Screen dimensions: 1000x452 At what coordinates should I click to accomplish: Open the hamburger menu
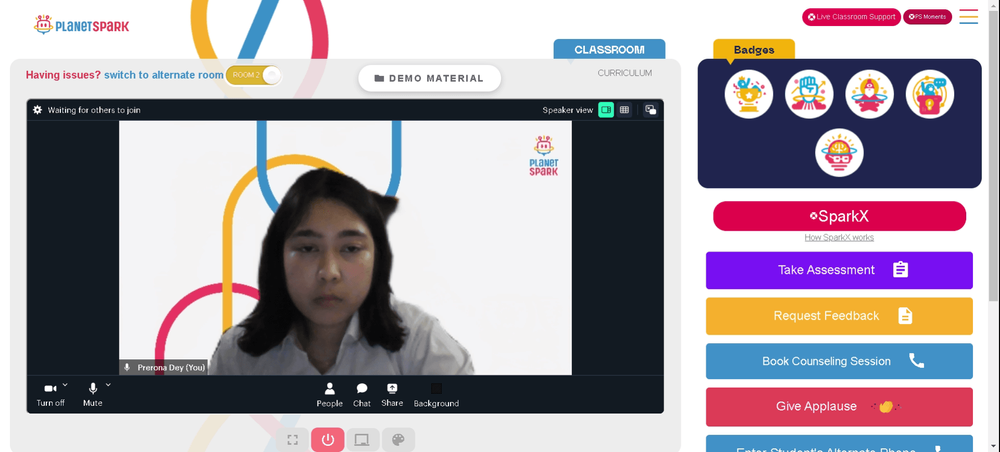click(969, 17)
